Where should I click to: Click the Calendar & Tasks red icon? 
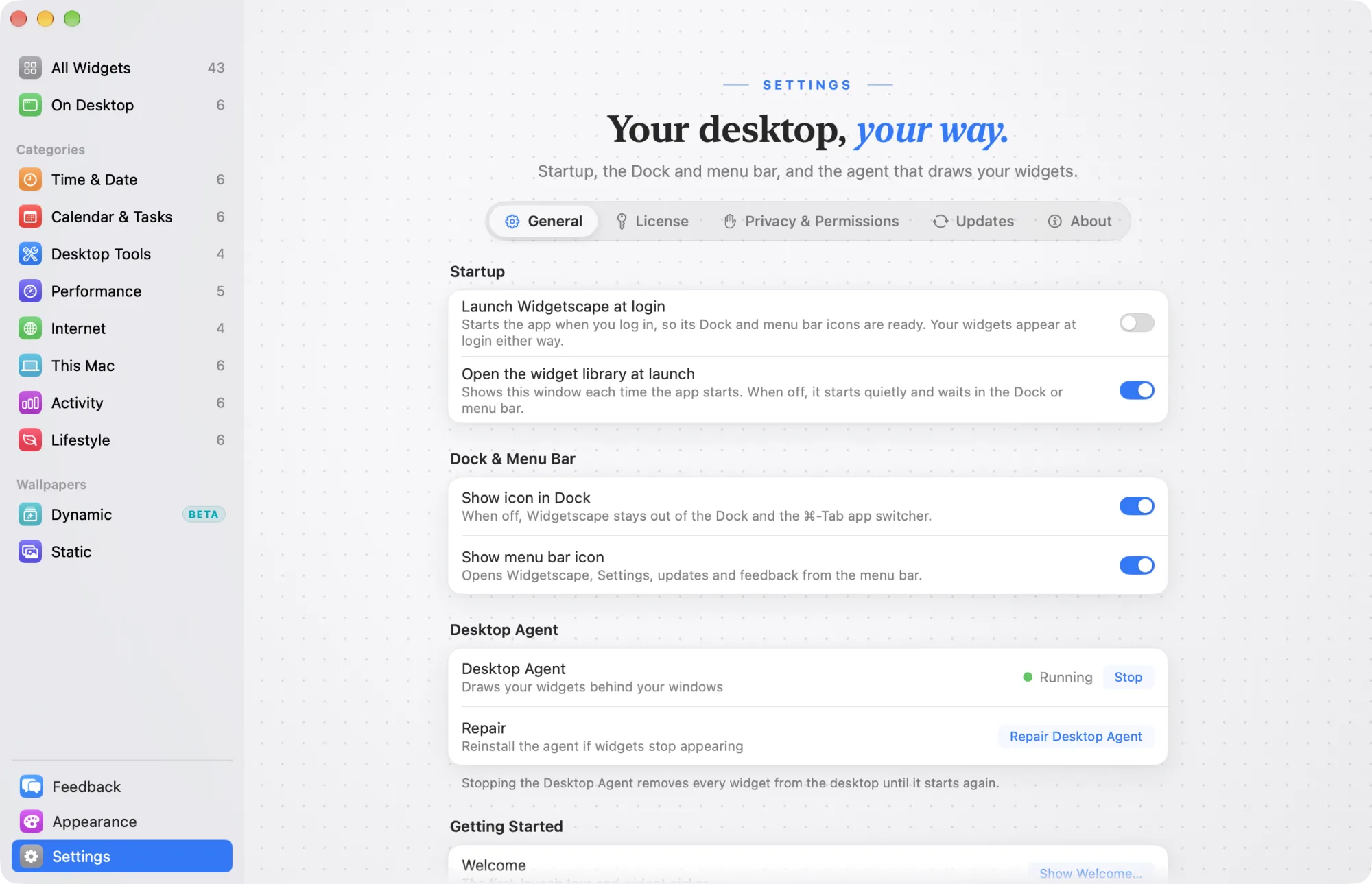tap(29, 217)
